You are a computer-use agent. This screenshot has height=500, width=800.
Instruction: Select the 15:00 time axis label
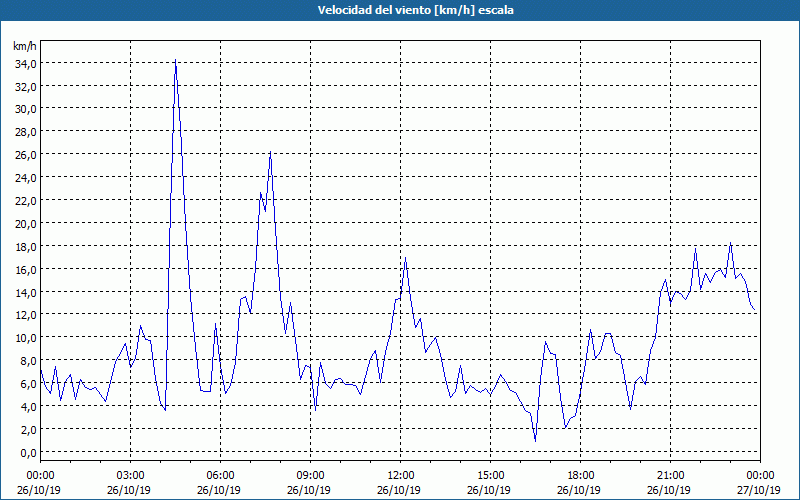(x=490, y=476)
